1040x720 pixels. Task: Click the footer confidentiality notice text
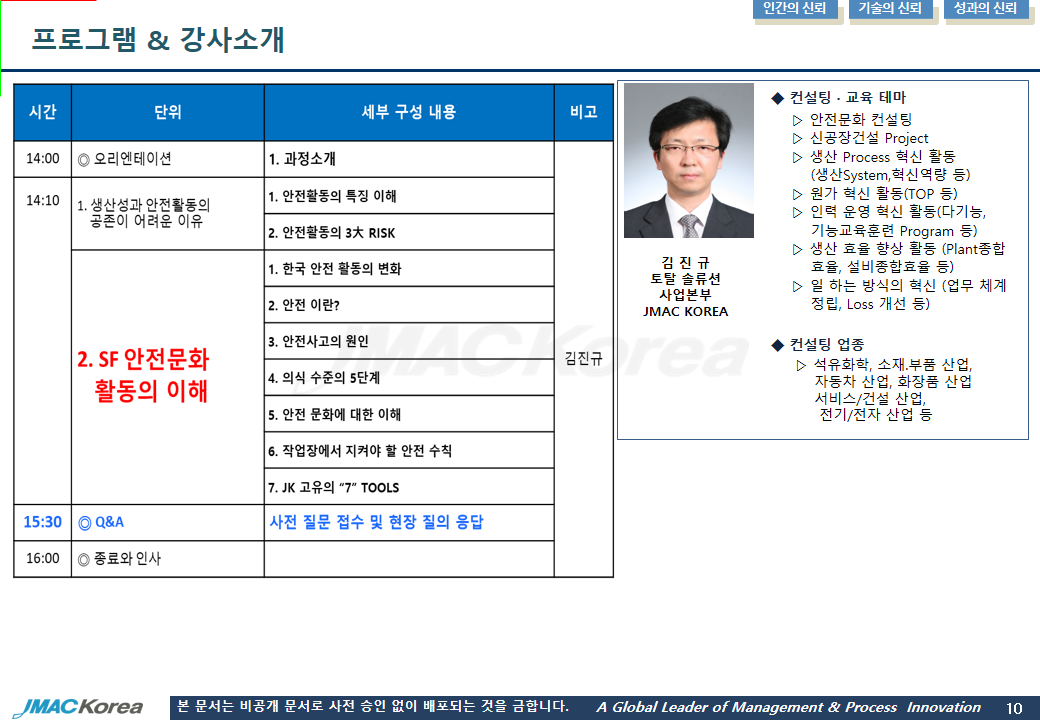tap(373, 706)
